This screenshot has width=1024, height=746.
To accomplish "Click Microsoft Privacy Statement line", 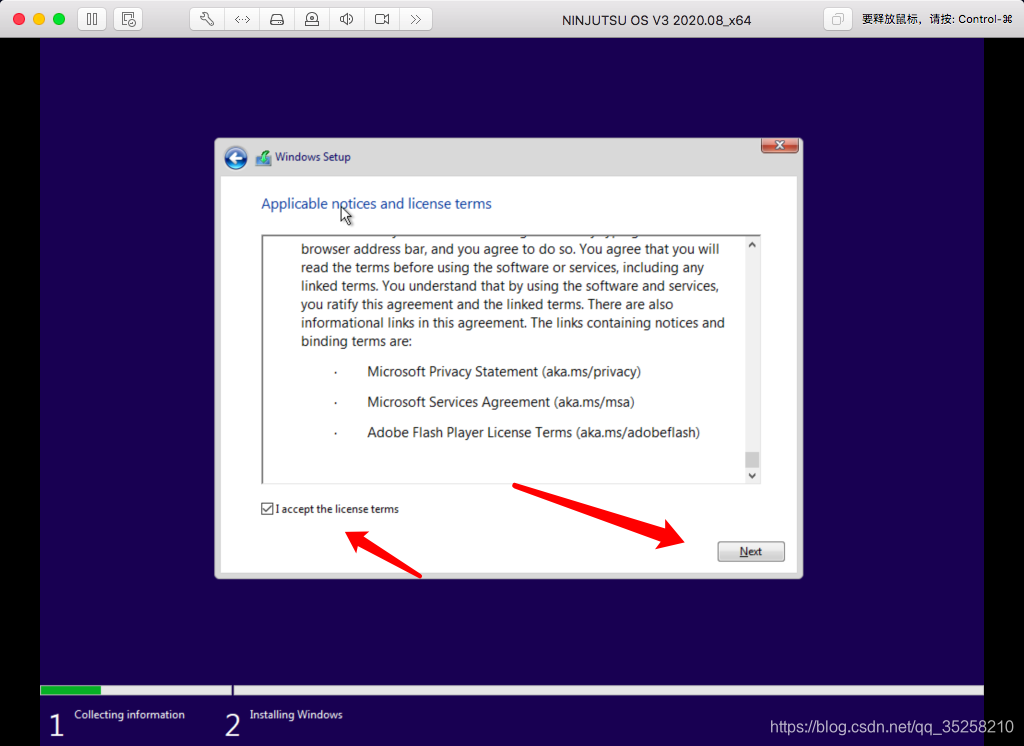I will pos(504,372).
